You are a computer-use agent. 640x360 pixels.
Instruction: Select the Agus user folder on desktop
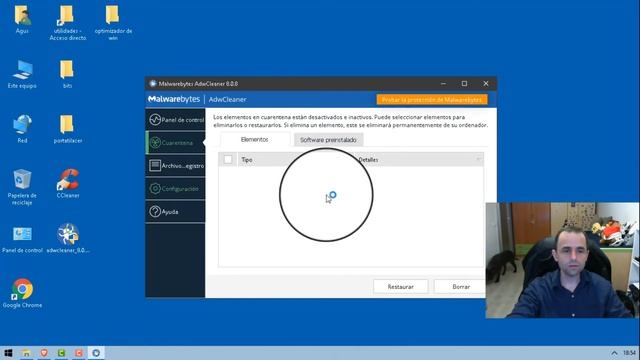tap(22, 20)
